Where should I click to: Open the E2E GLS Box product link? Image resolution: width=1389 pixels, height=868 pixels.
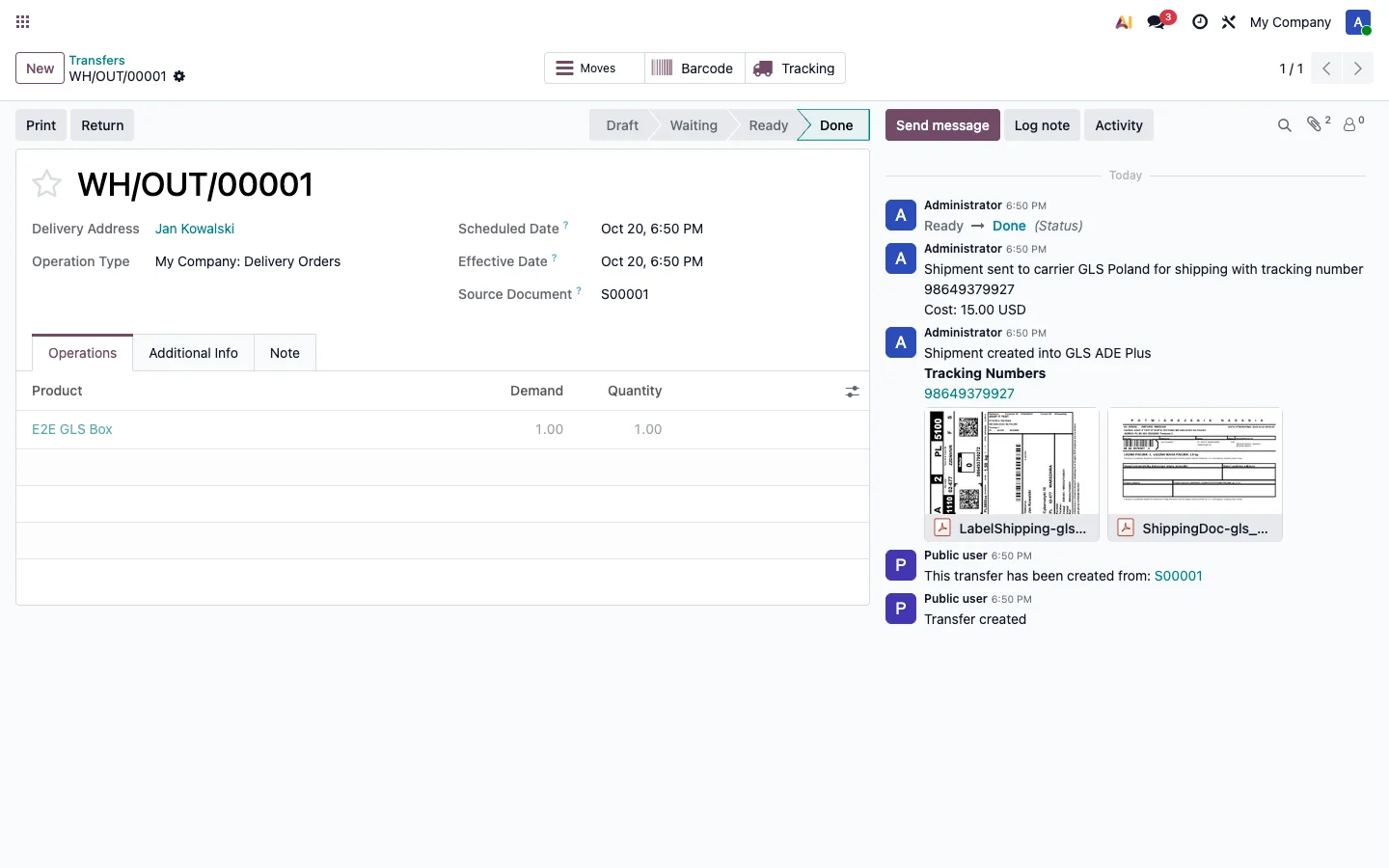pyautogui.click(x=72, y=429)
